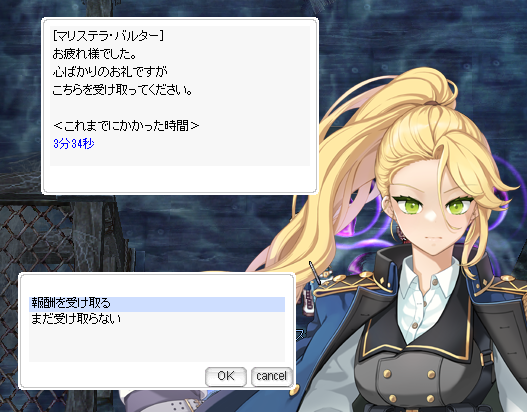Click the OK button
Screen dimensions: 527x412
tap(226, 376)
